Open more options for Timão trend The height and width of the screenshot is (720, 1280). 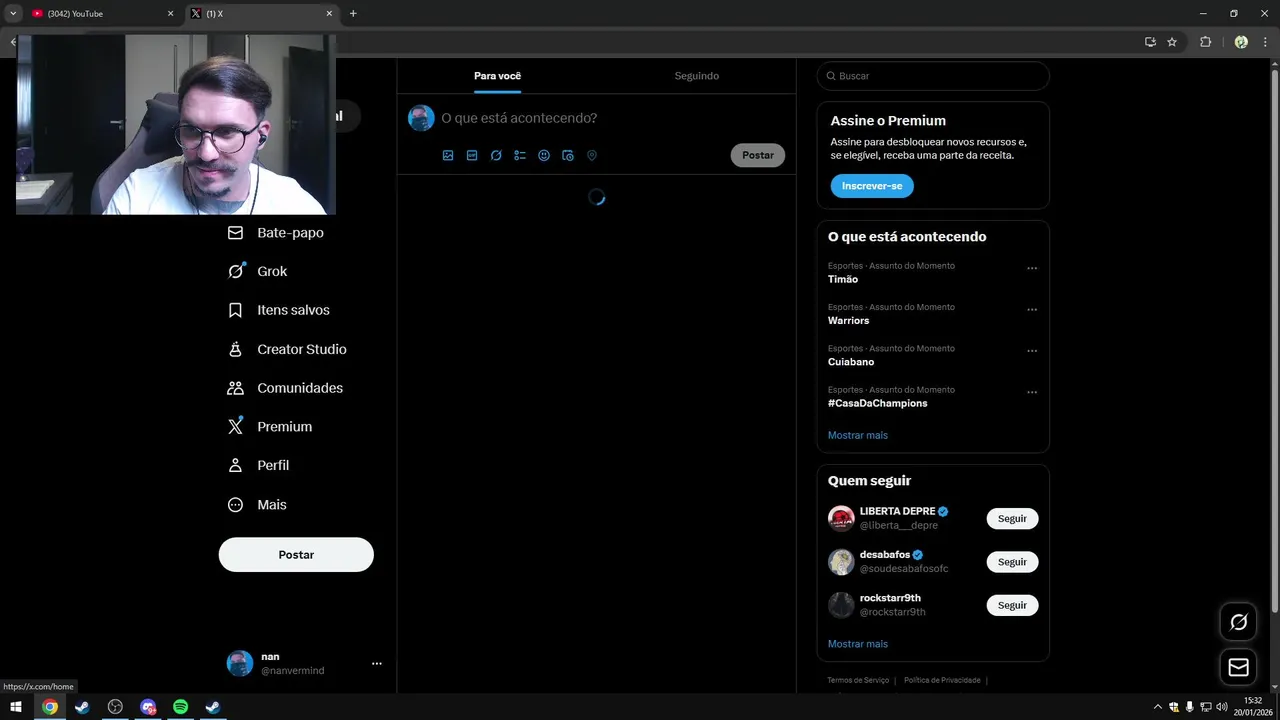point(1032,268)
